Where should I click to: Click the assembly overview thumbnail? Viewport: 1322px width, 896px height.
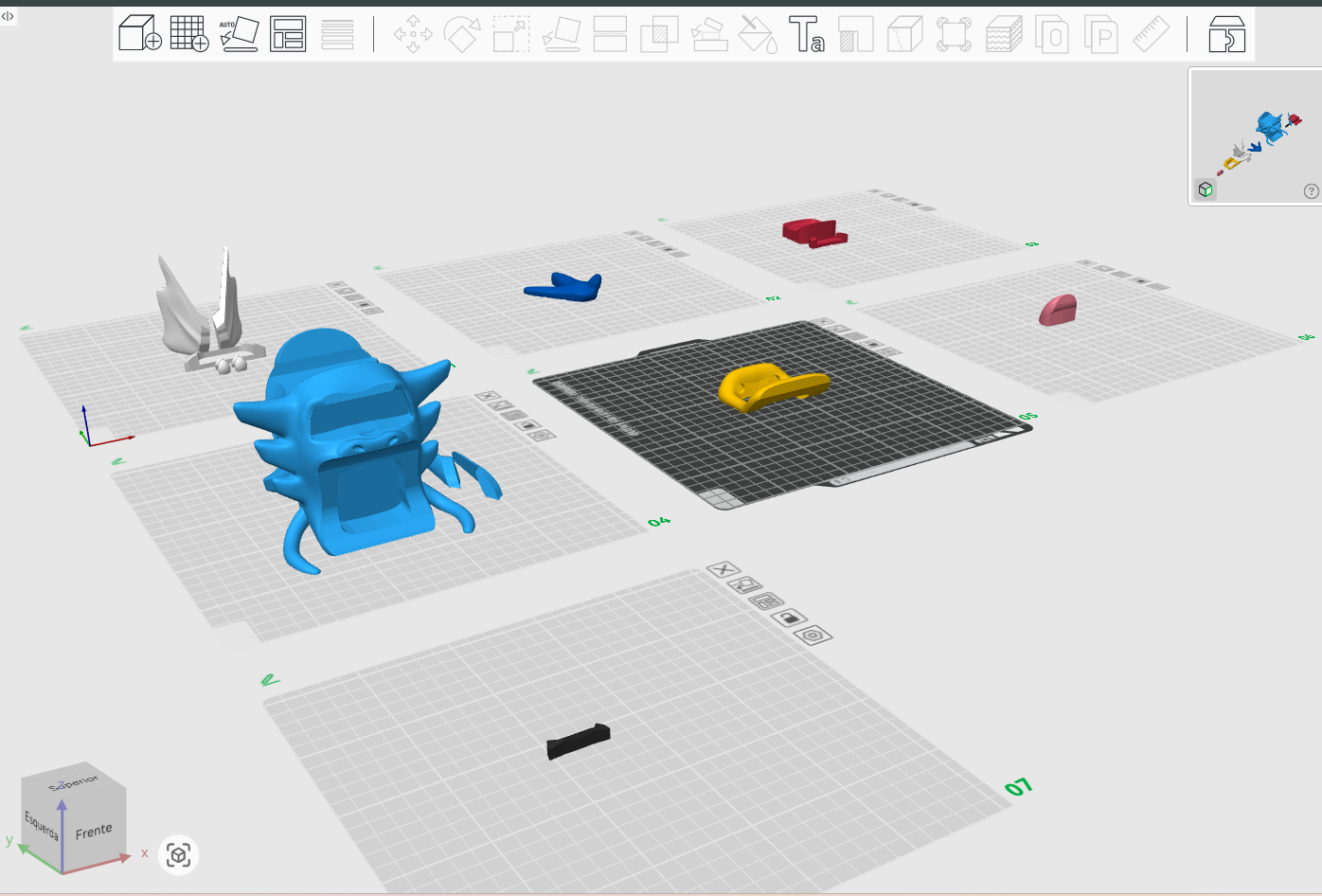click(x=1255, y=135)
